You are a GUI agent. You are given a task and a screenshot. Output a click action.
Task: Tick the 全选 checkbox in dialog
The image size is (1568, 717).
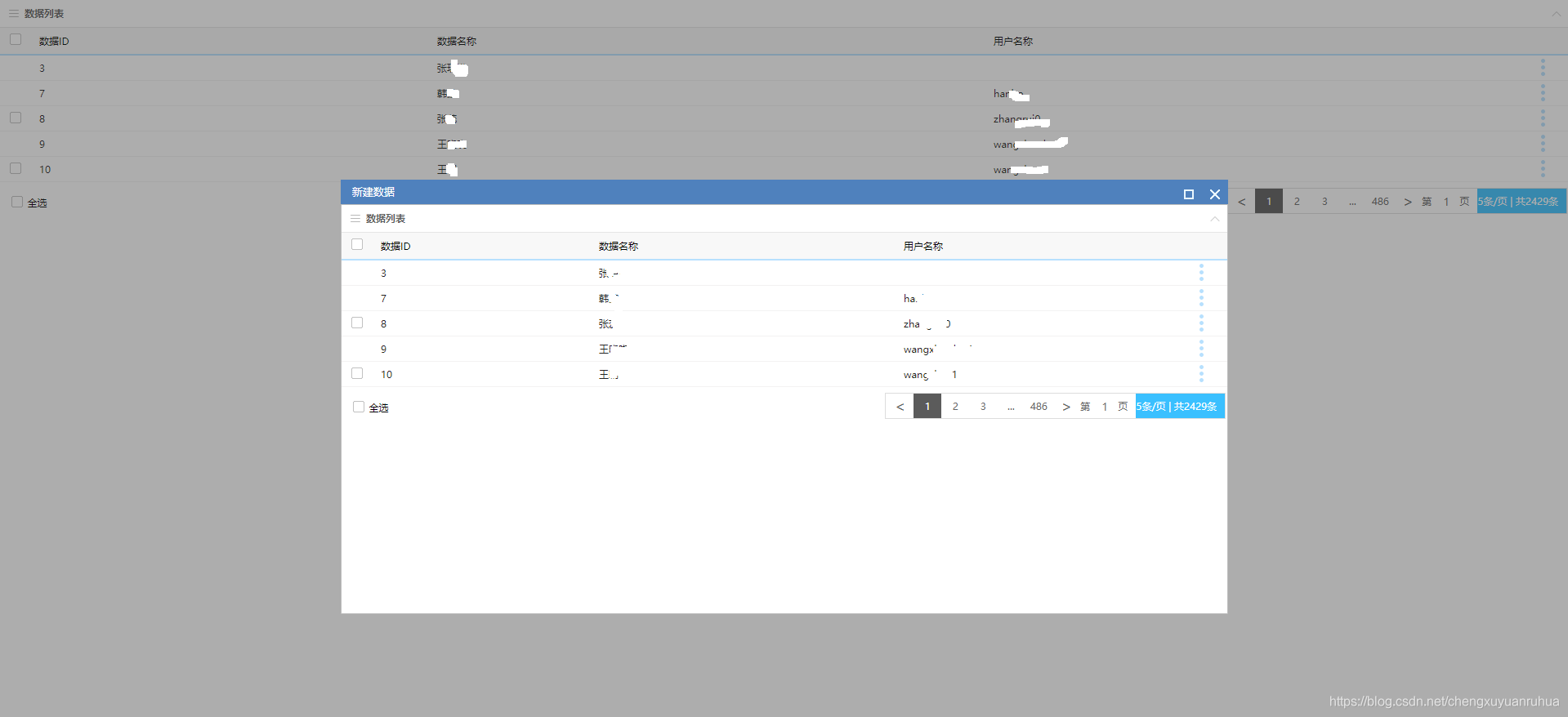359,407
